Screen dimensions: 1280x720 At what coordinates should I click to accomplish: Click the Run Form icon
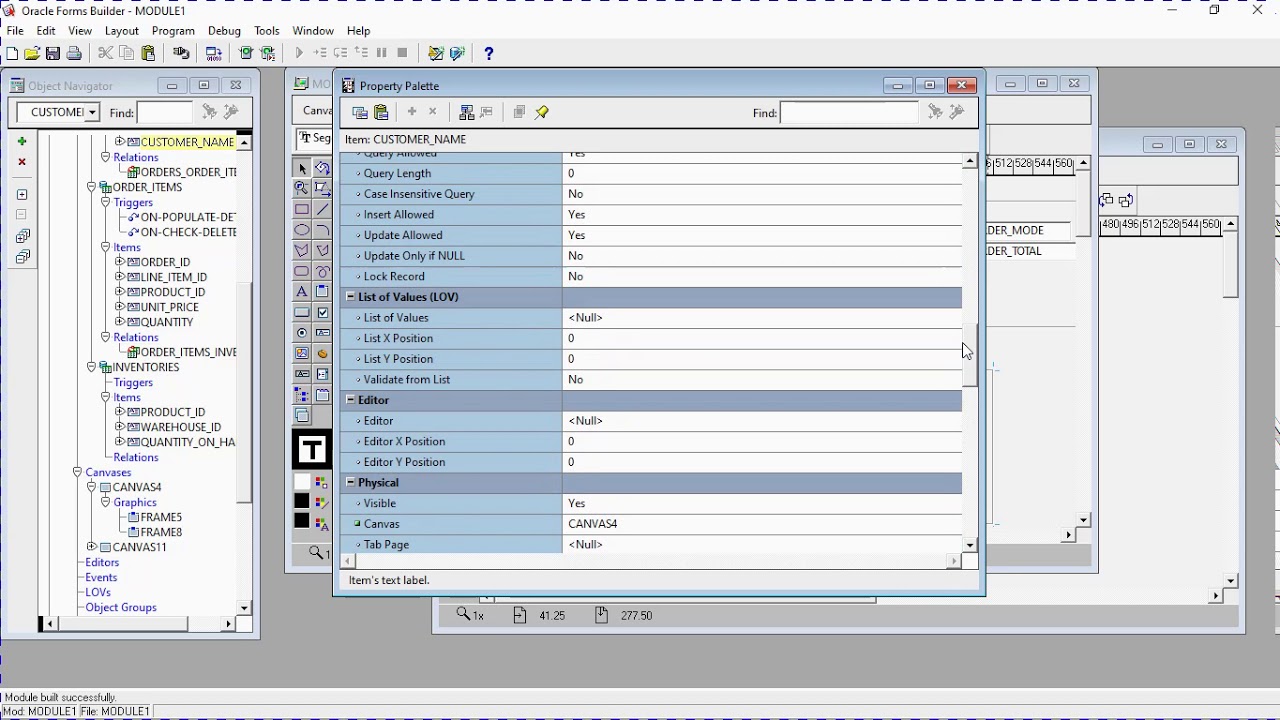click(246, 53)
